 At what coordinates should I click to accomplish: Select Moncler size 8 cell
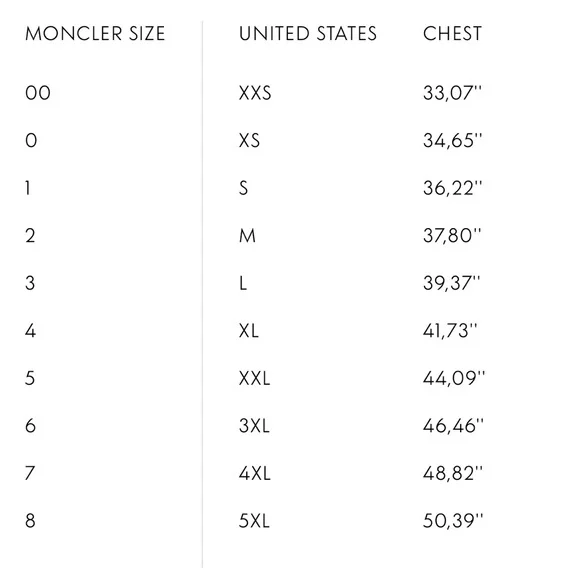pyautogui.click(x=30, y=521)
